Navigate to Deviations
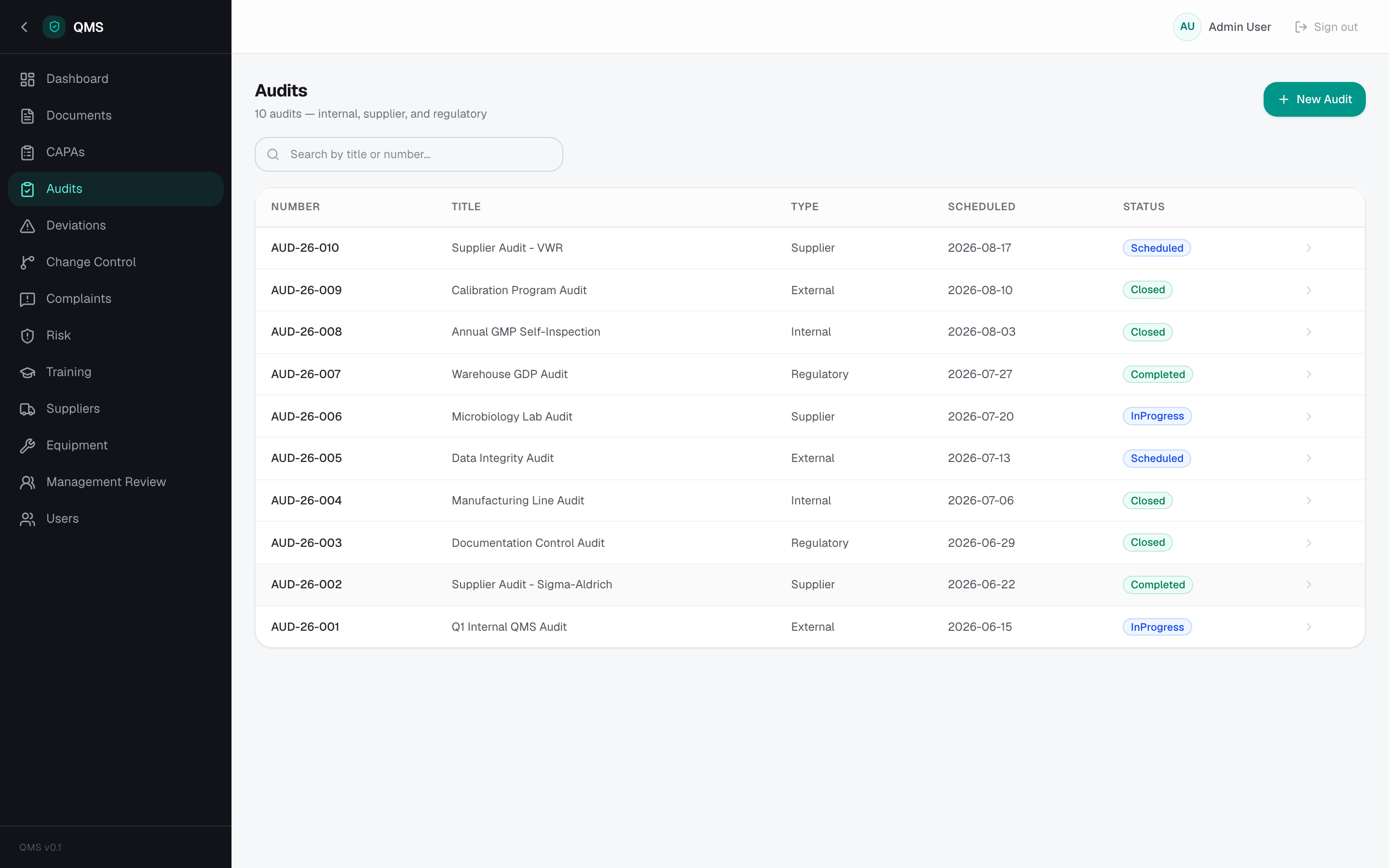1389x868 pixels. tap(115, 226)
